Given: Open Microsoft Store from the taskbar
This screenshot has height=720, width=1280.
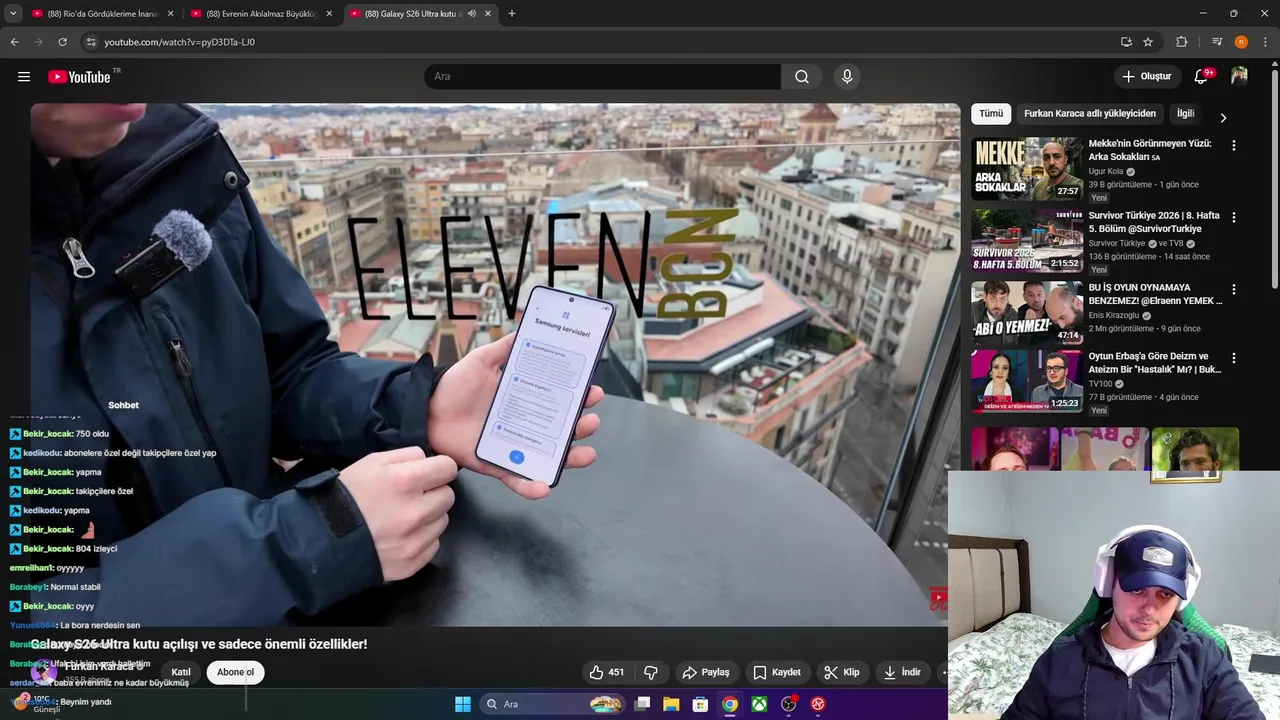Looking at the screenshot, I should pyautogui.click(x=701, y=704).
